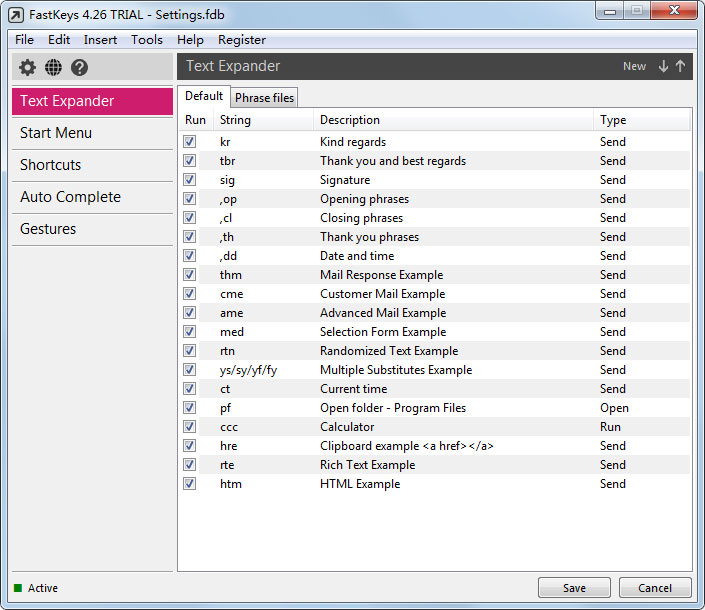The height and width of the screenshot is (610, 705).
Task: Uncheck the Run checkbox for 'kr'
Action: tap(190, 142)
